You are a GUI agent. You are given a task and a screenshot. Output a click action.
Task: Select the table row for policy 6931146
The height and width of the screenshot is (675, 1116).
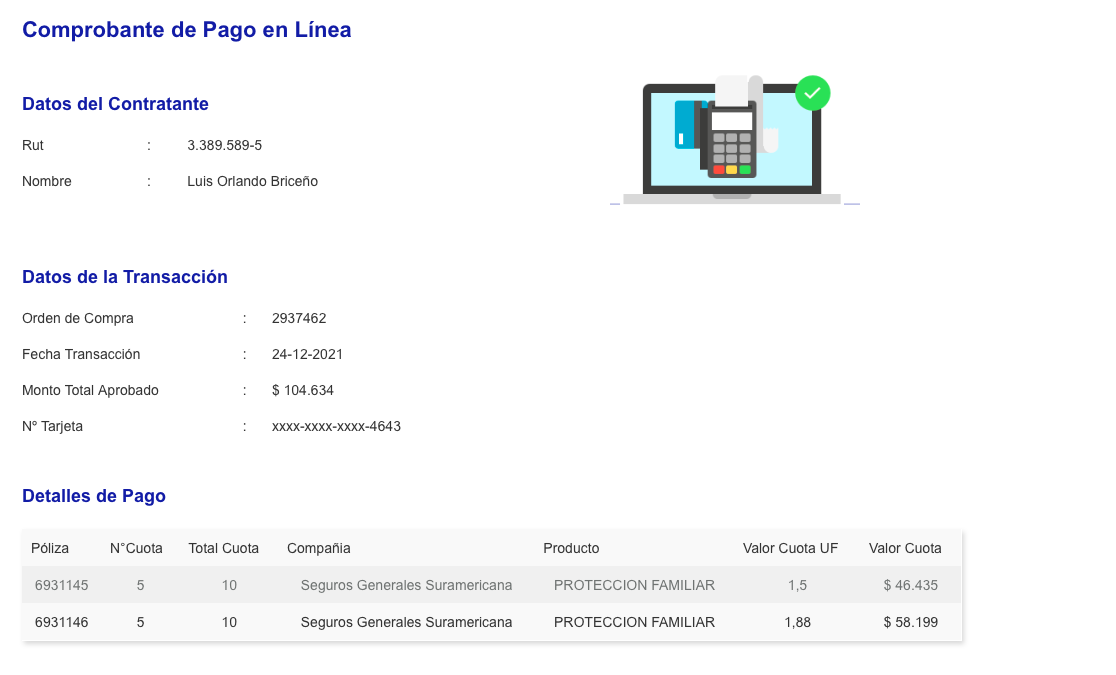491,622
